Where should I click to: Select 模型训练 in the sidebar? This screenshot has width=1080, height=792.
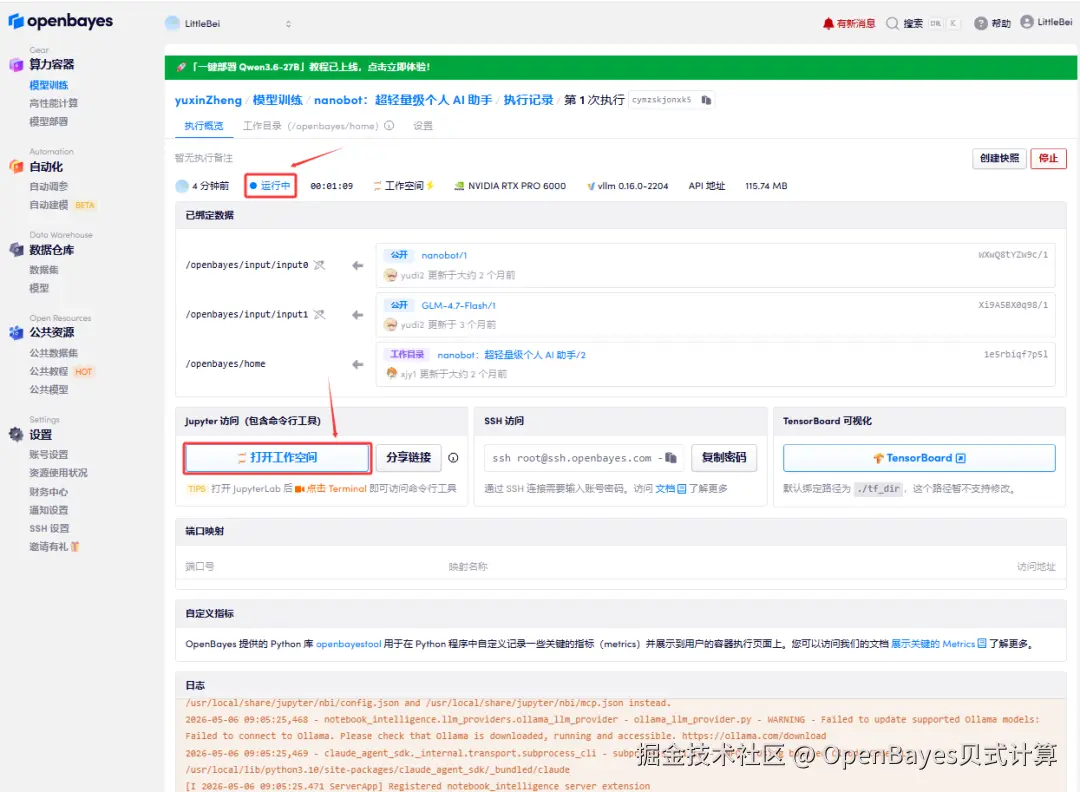pyautogui.click(x=49, y=85)
